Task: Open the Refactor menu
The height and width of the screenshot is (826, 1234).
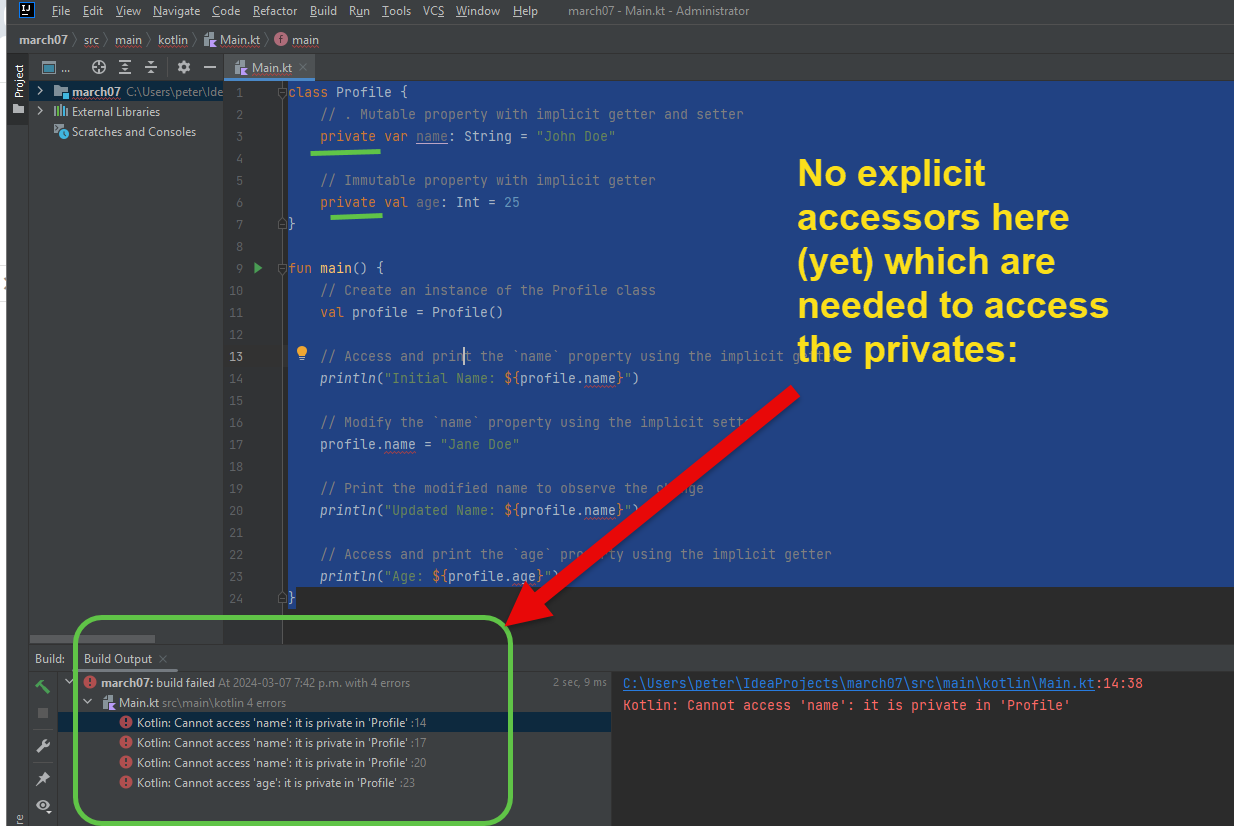Action: tap(275, 11)
